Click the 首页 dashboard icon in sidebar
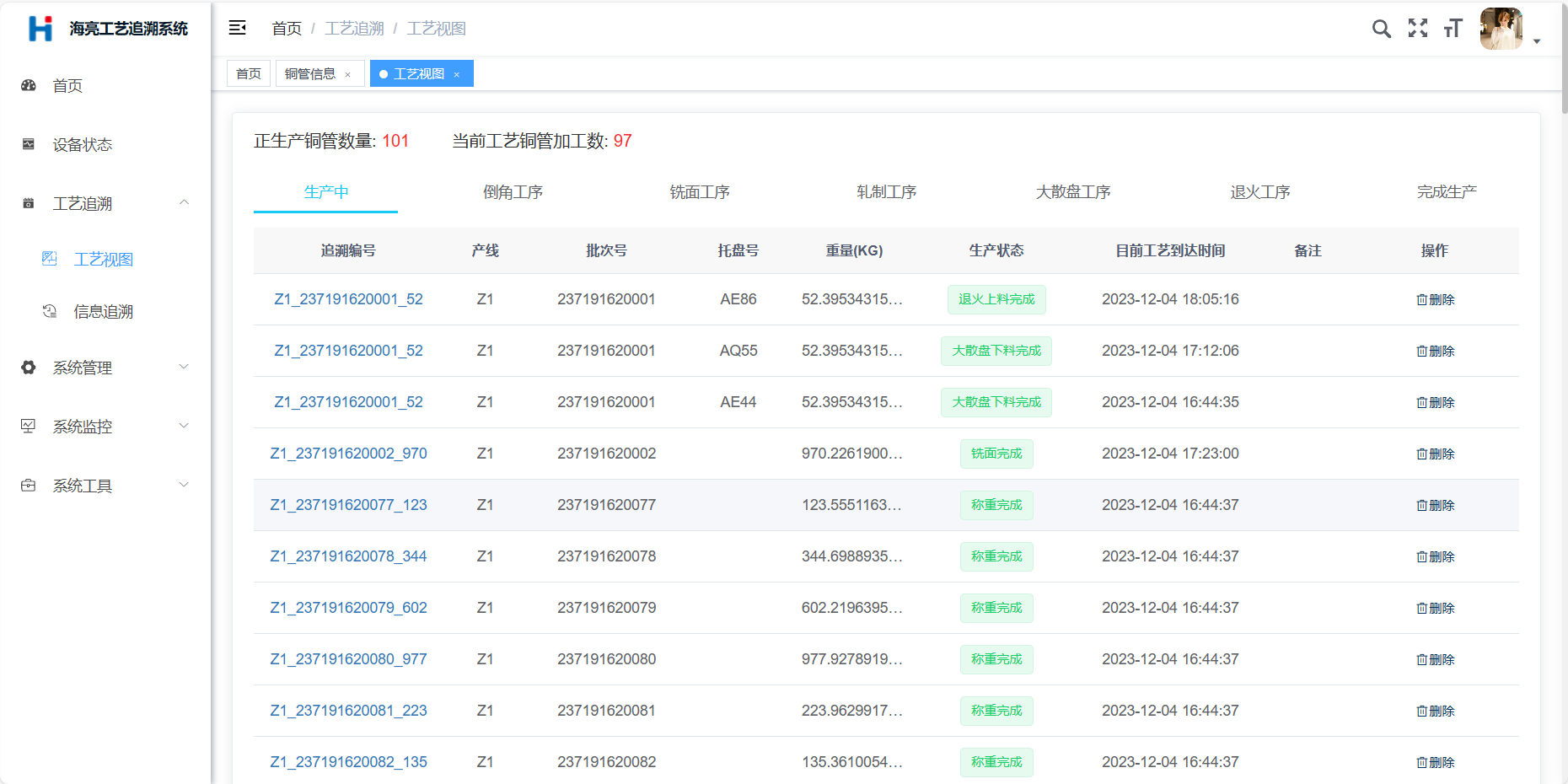 pyautogui.click(x=29, y=85)
